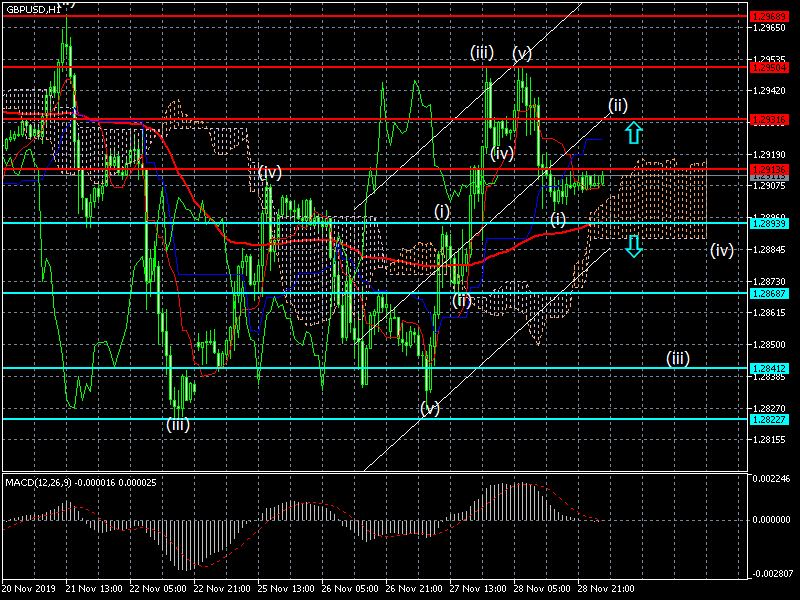The width and height of the screenshot is (800, 600).
Task: Click the 1.29136 resistance price tag
Action: 769,169
